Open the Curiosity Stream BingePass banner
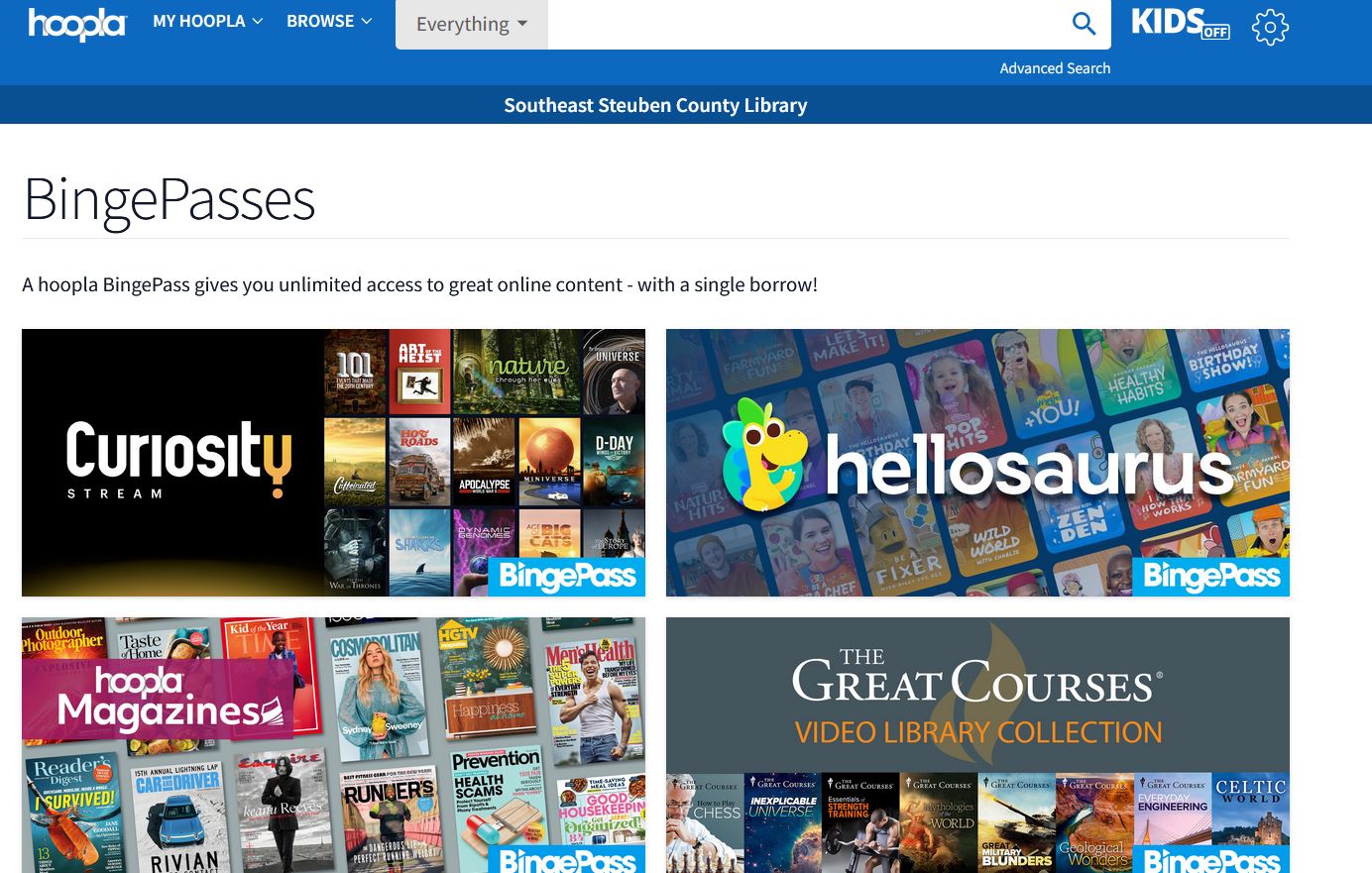1372x873 pixels. [x=333, y=463]
